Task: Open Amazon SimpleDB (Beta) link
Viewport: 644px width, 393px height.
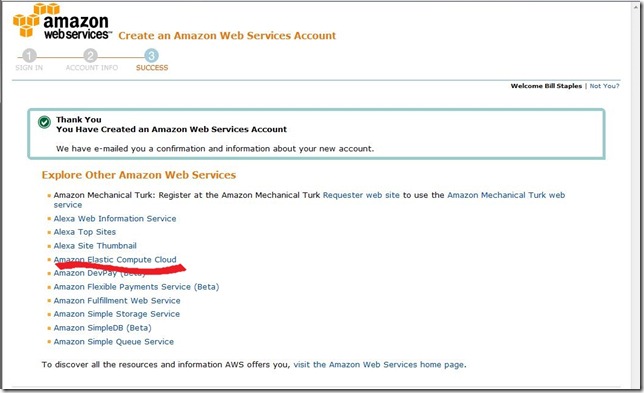Action: pyautogui.click(x=103, y=328)
